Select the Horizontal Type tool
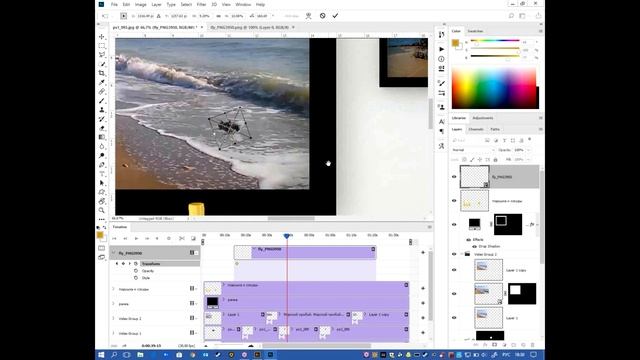Screen dimensions: 640x360 coord(102,174)
